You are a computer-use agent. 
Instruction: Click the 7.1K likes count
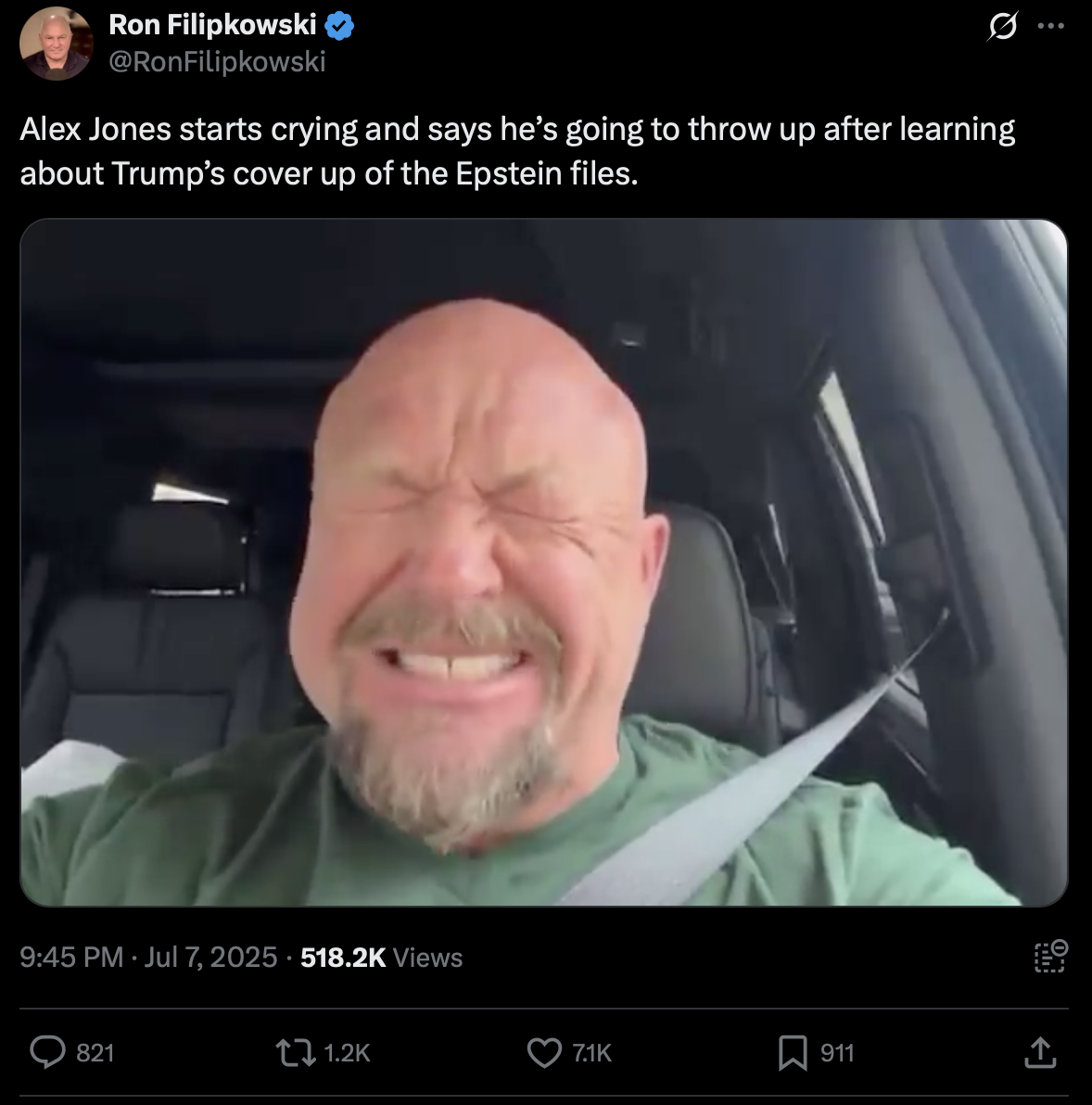pos(591,1053)
